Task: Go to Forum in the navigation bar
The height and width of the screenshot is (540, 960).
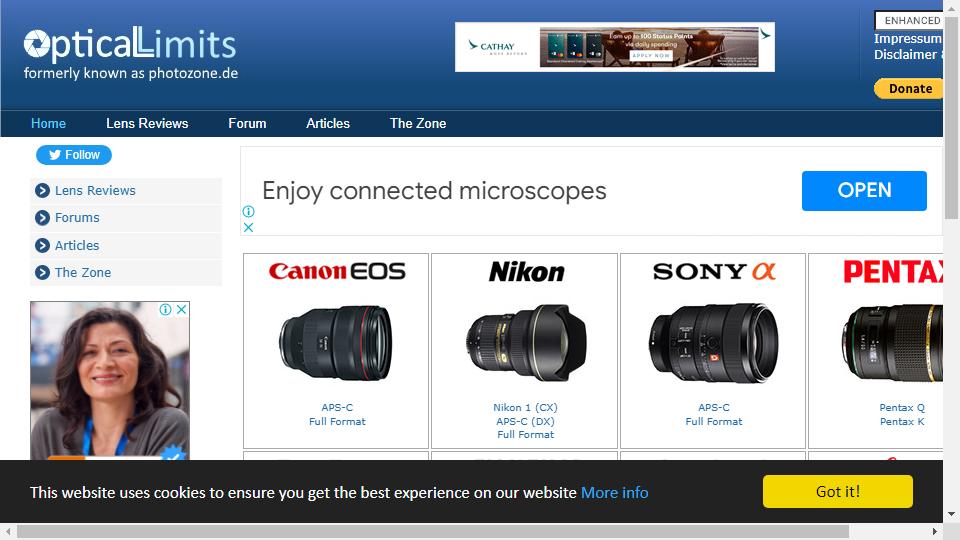Action: tap(247, 124)
